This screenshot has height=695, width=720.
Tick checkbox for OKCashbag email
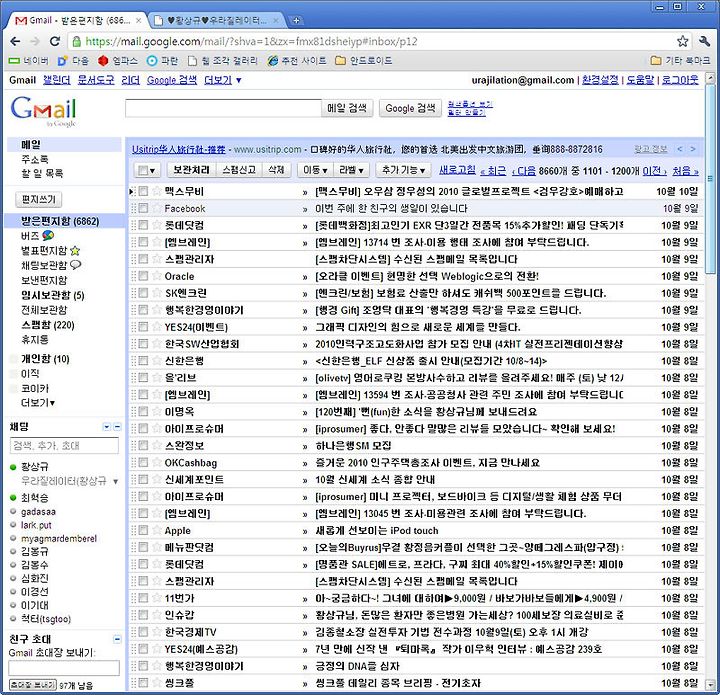click(x=143, y=462)
